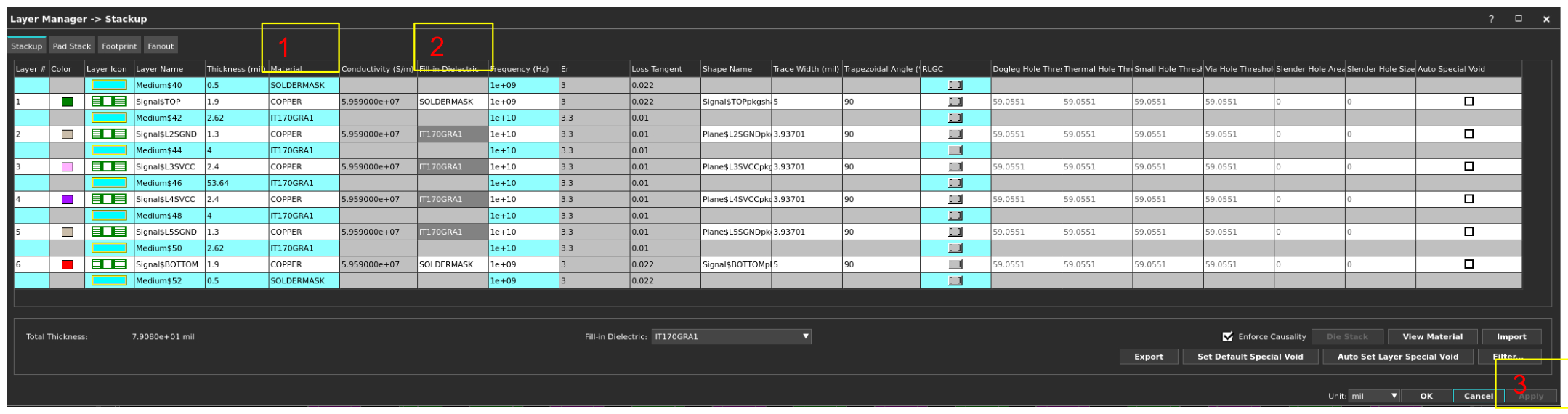Open RLGC icon for Signal$L4SVCC row
Image resolution: width=1568 pixels, height=414 pixels.
955,199
